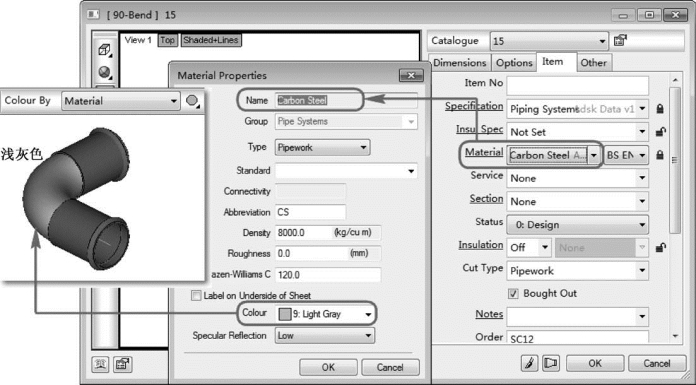
Task: Toggle the unlocked padlock beside Insu Spec
Action: point(660,132)
